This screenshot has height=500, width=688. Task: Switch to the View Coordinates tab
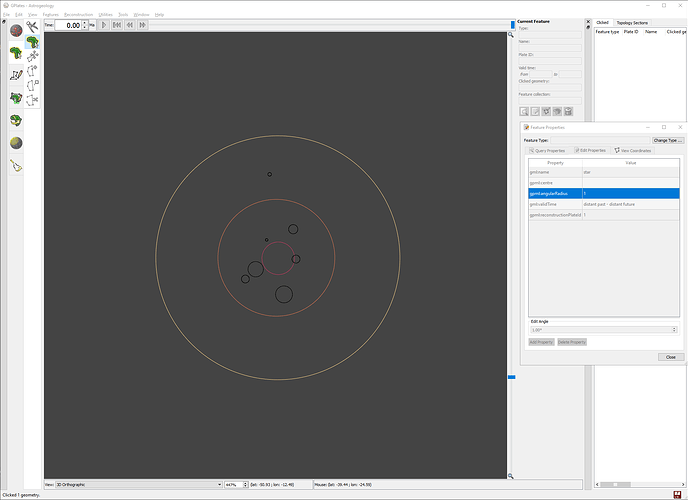click(633, 150)
